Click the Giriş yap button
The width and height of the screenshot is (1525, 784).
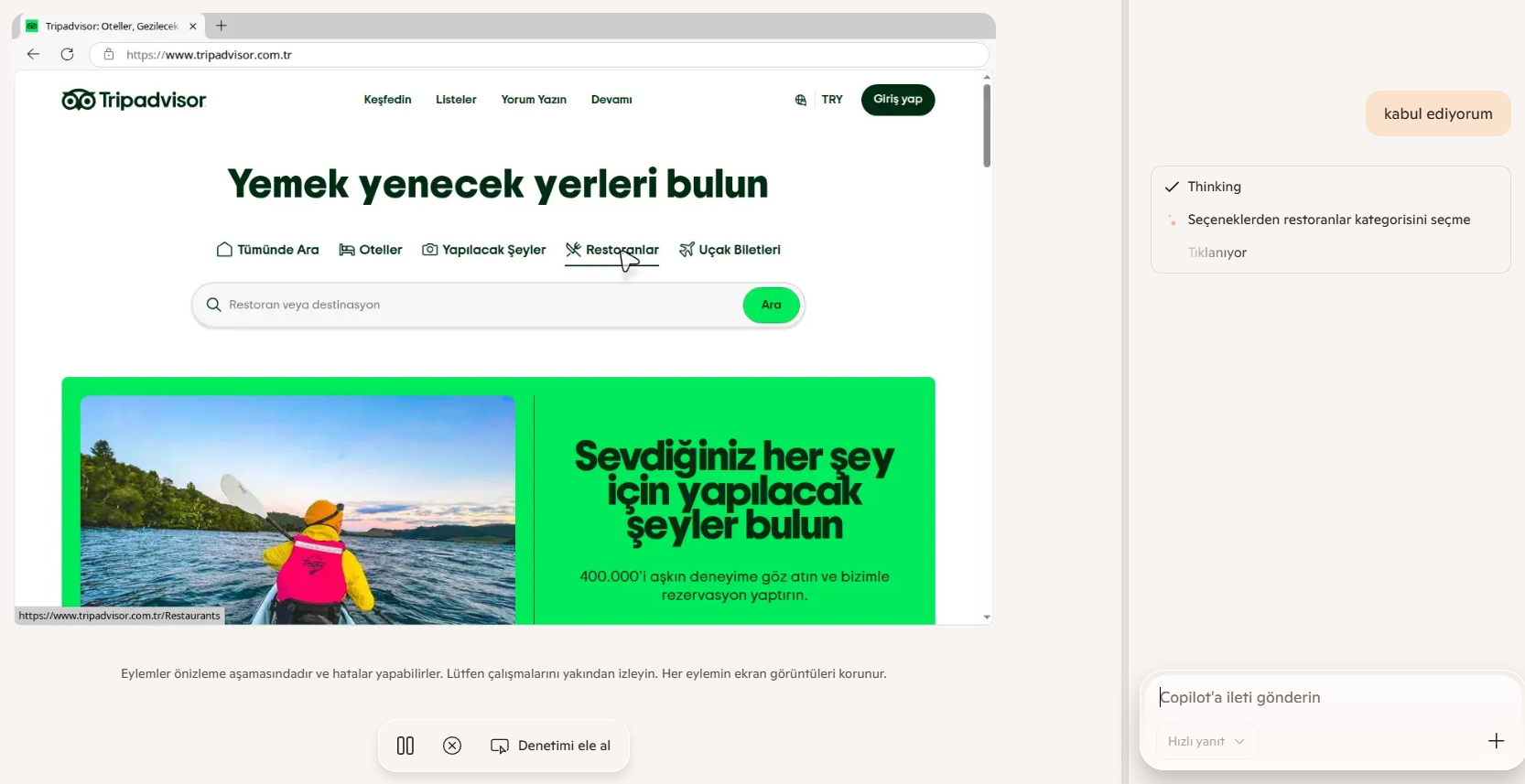point(898,100)
